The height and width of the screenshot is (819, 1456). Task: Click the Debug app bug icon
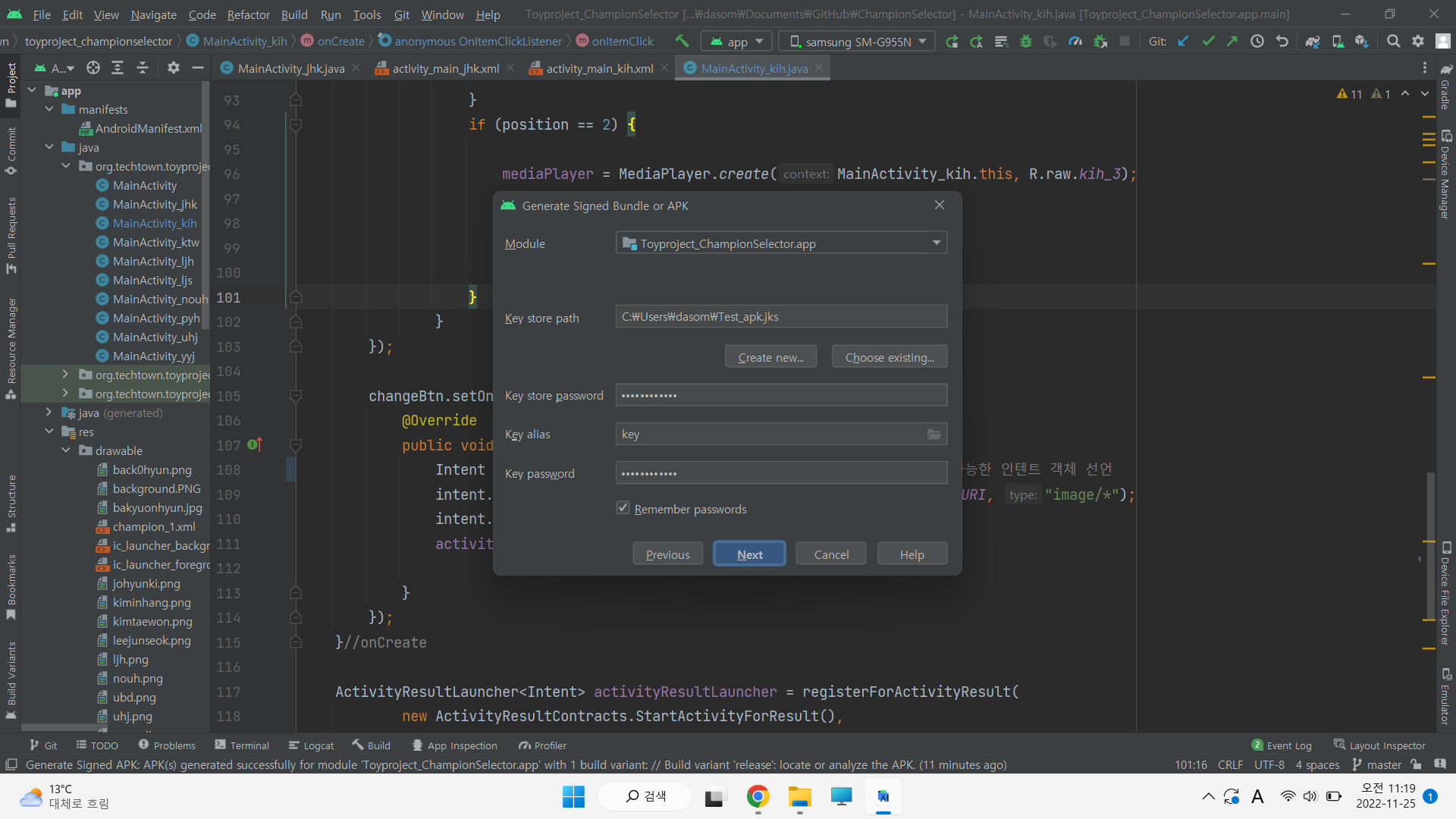[x=1026, y=41]
